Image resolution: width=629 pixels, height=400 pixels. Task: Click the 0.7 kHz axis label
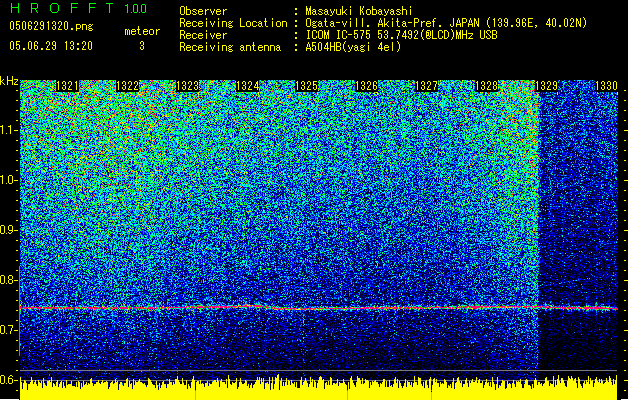point(8,330)
